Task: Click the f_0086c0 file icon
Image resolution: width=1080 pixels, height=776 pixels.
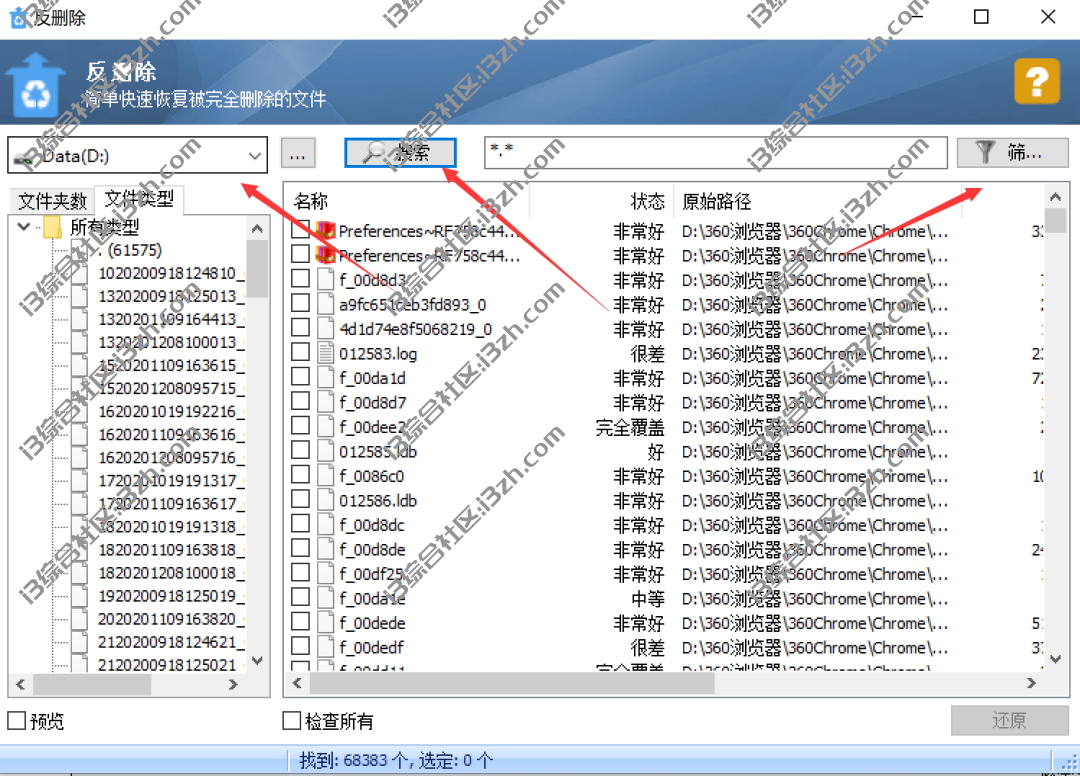Action: 325,475
